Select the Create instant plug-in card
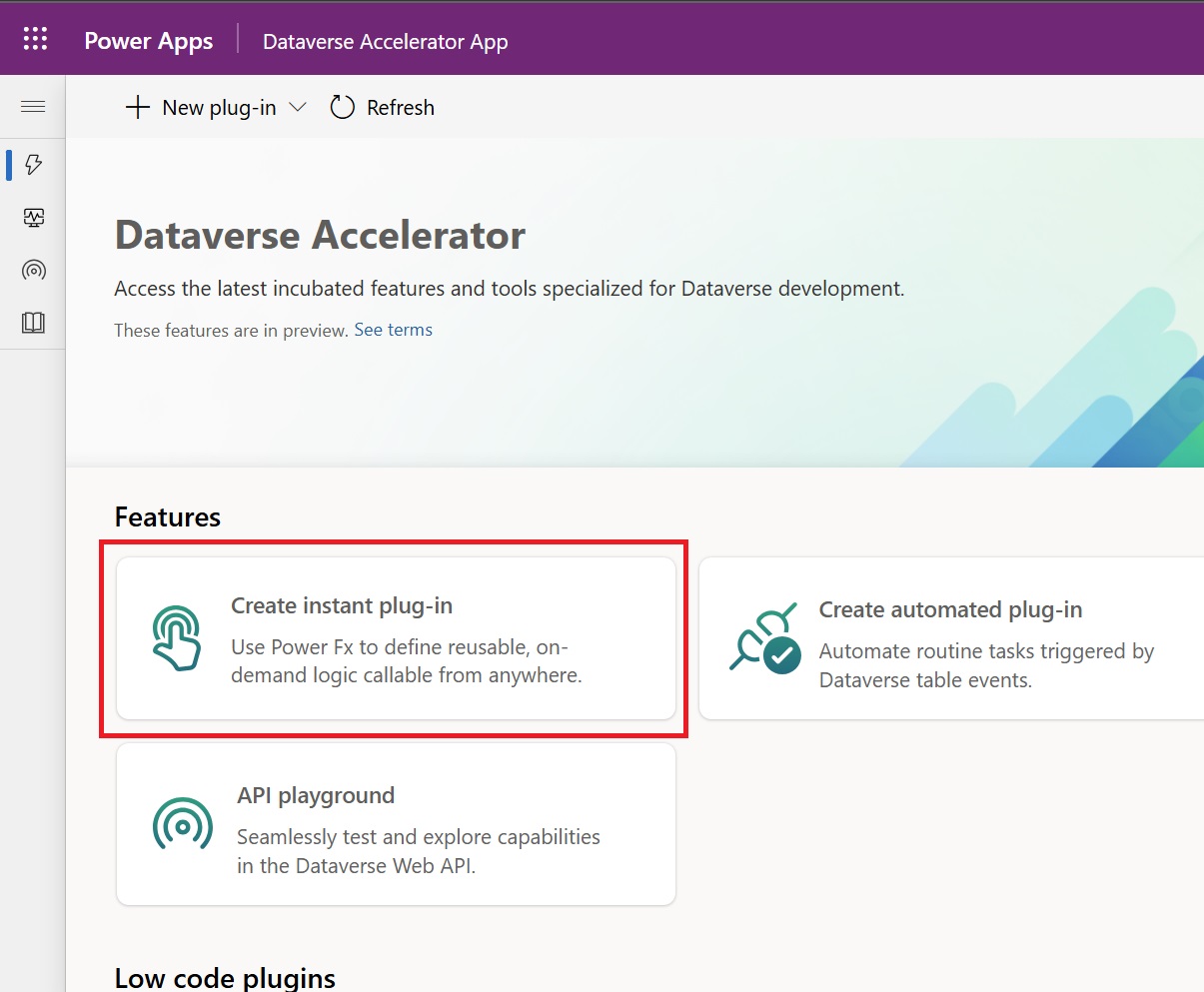The height and width of the screenshot is (992, 1204). [x=396, y=639]
